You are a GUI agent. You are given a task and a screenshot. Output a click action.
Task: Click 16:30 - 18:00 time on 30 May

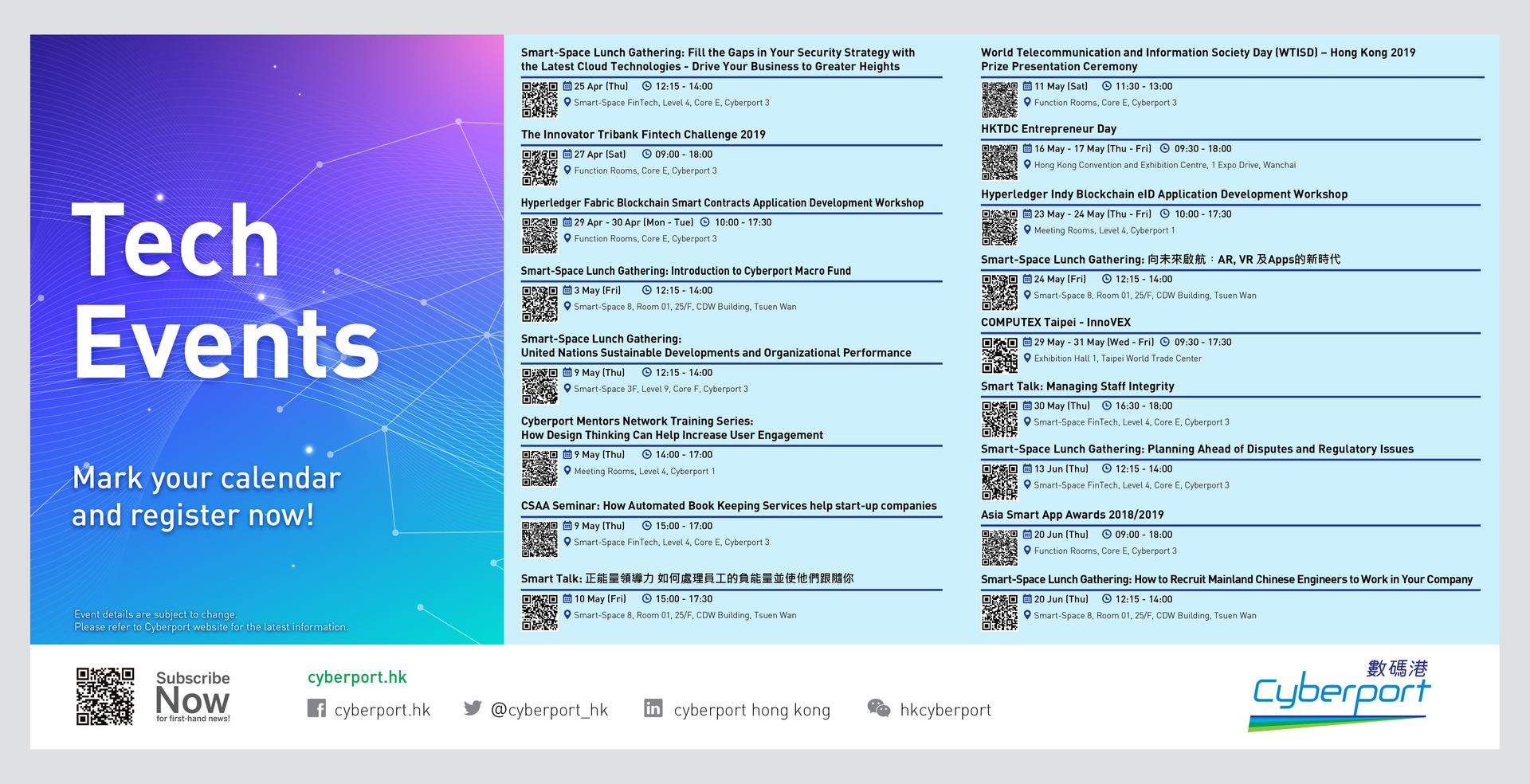click(1144, 406)
